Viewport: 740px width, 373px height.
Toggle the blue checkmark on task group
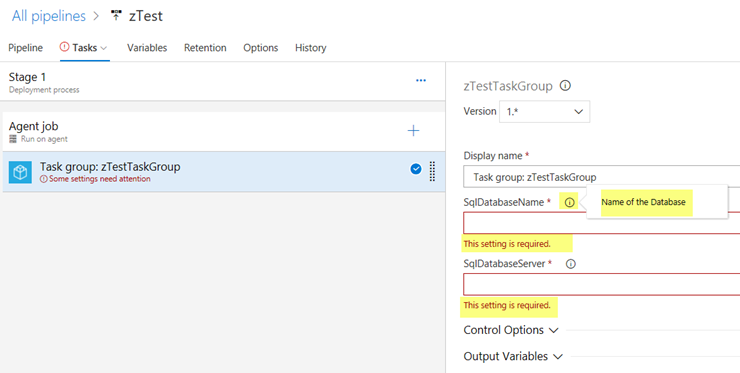pyautogui.click(x=416, y=169)
